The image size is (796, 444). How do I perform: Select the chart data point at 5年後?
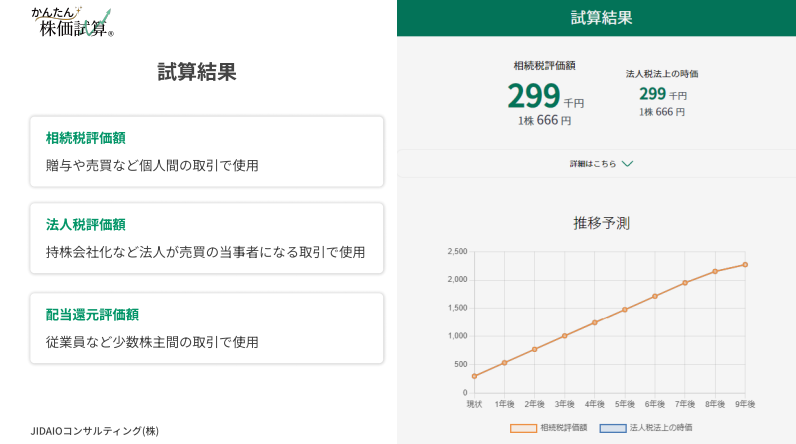tap(625, 310)
